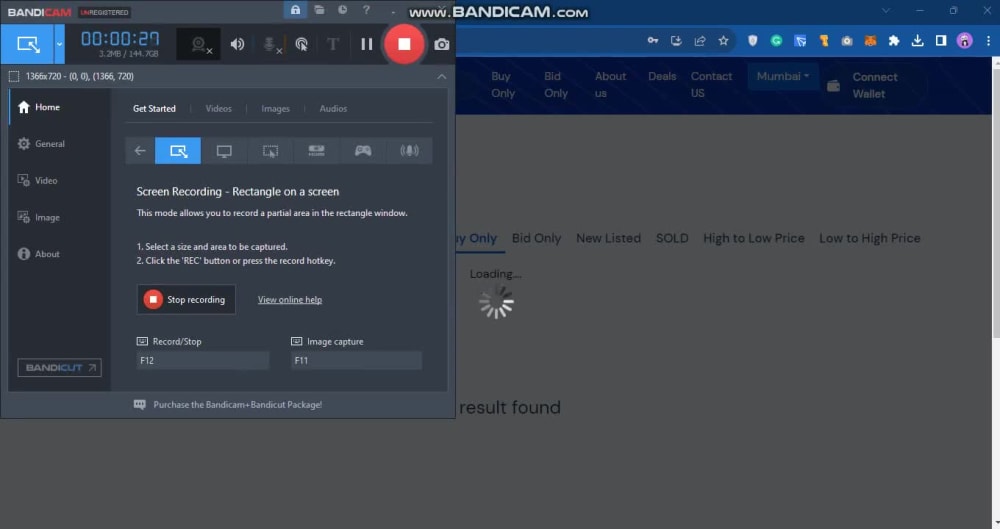Toggle the microphone icon in Bandicam
The width and height of the screenshot is (1000, 529).
pyautogui.click(x=270, y=44)
